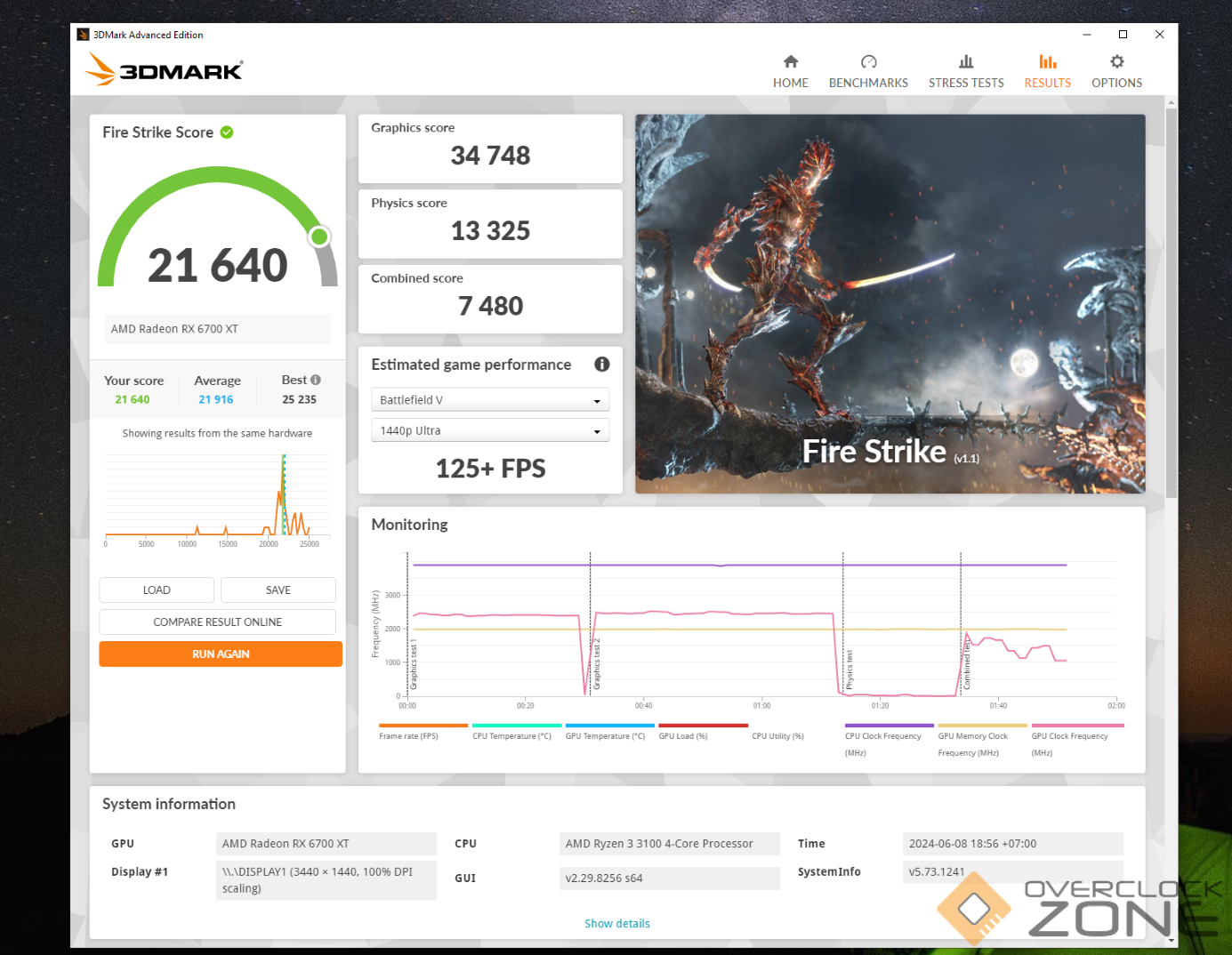Screen dimensions: 1232x955
Task: Click info icon beside Estimated game performance
Action: click(601, 365)
